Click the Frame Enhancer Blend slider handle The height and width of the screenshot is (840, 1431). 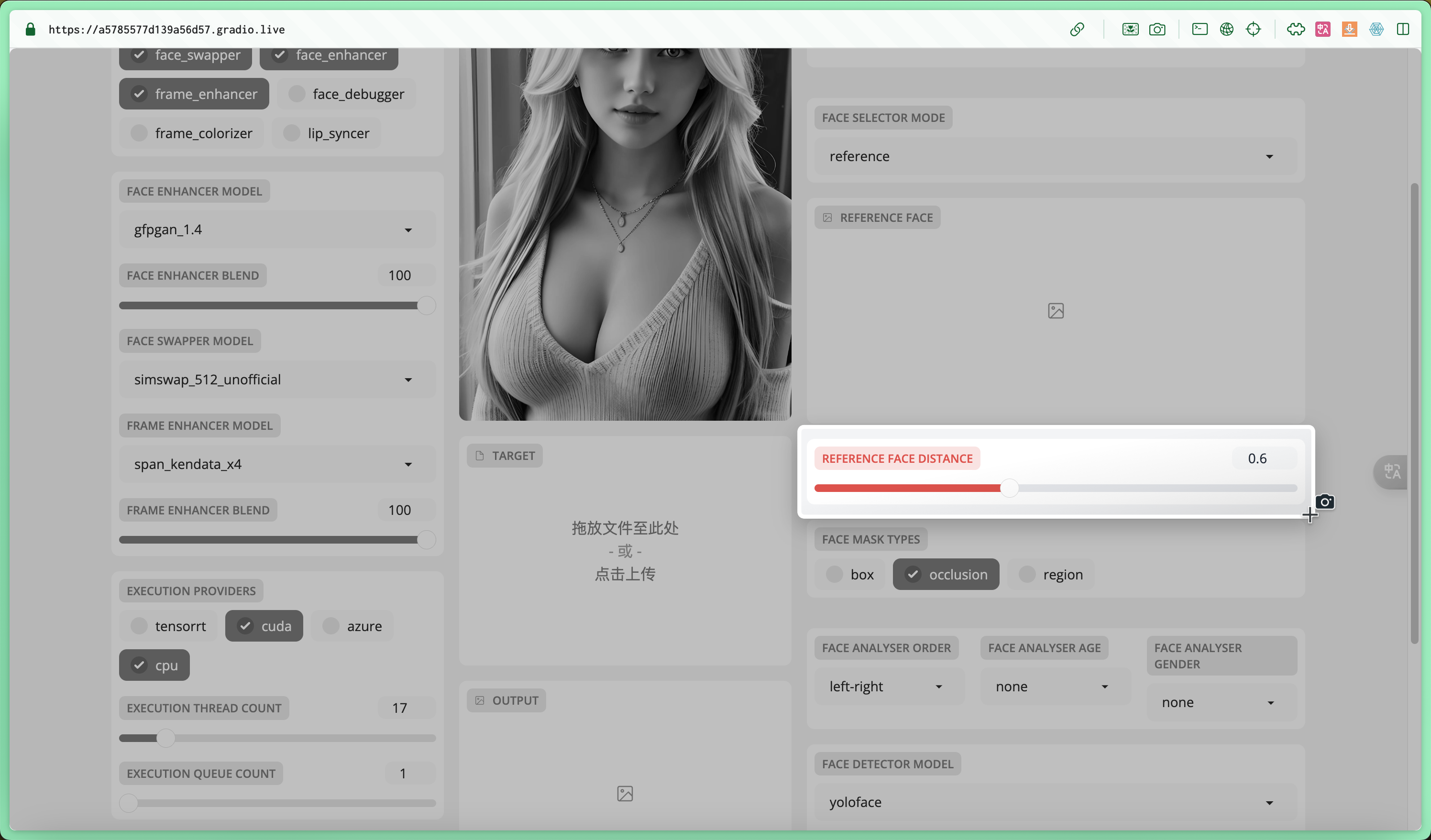click(x=427, y=540)
